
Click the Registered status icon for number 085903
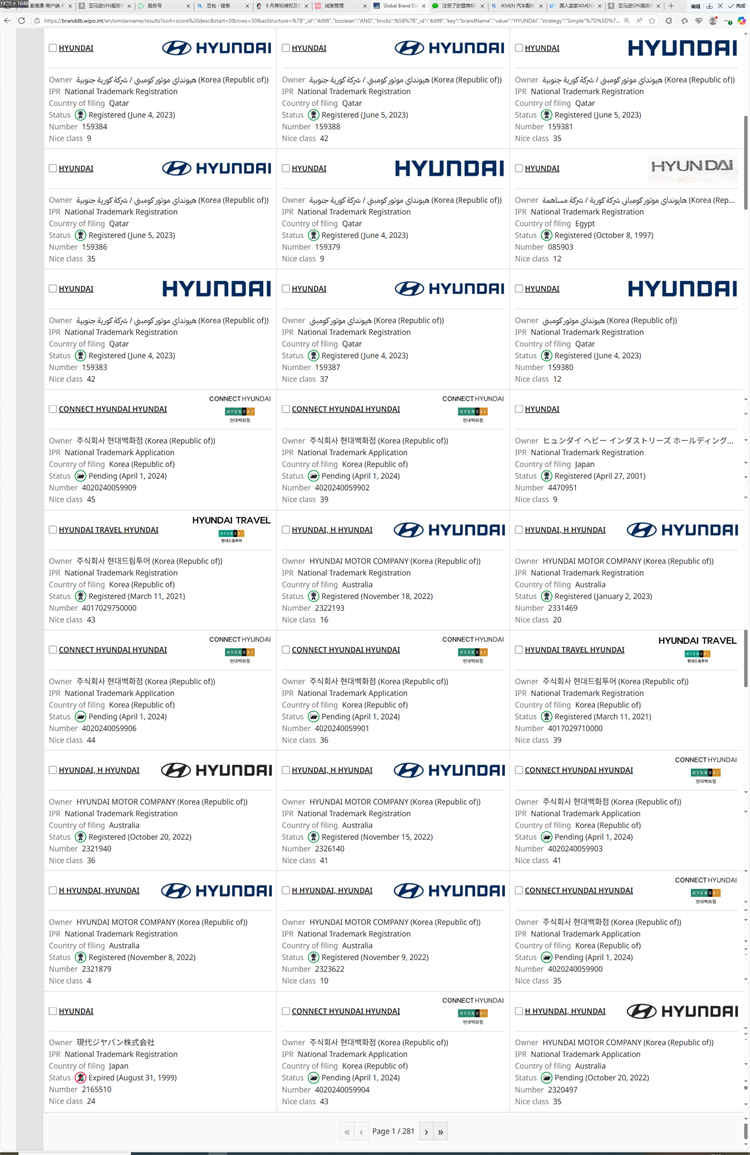(547, 236)
